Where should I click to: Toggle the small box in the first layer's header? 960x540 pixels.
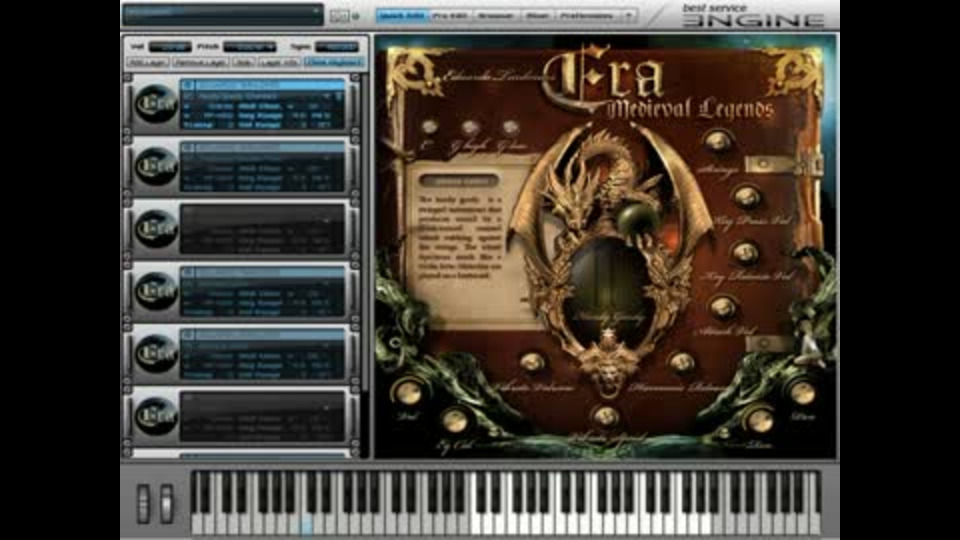pos(188,85)
